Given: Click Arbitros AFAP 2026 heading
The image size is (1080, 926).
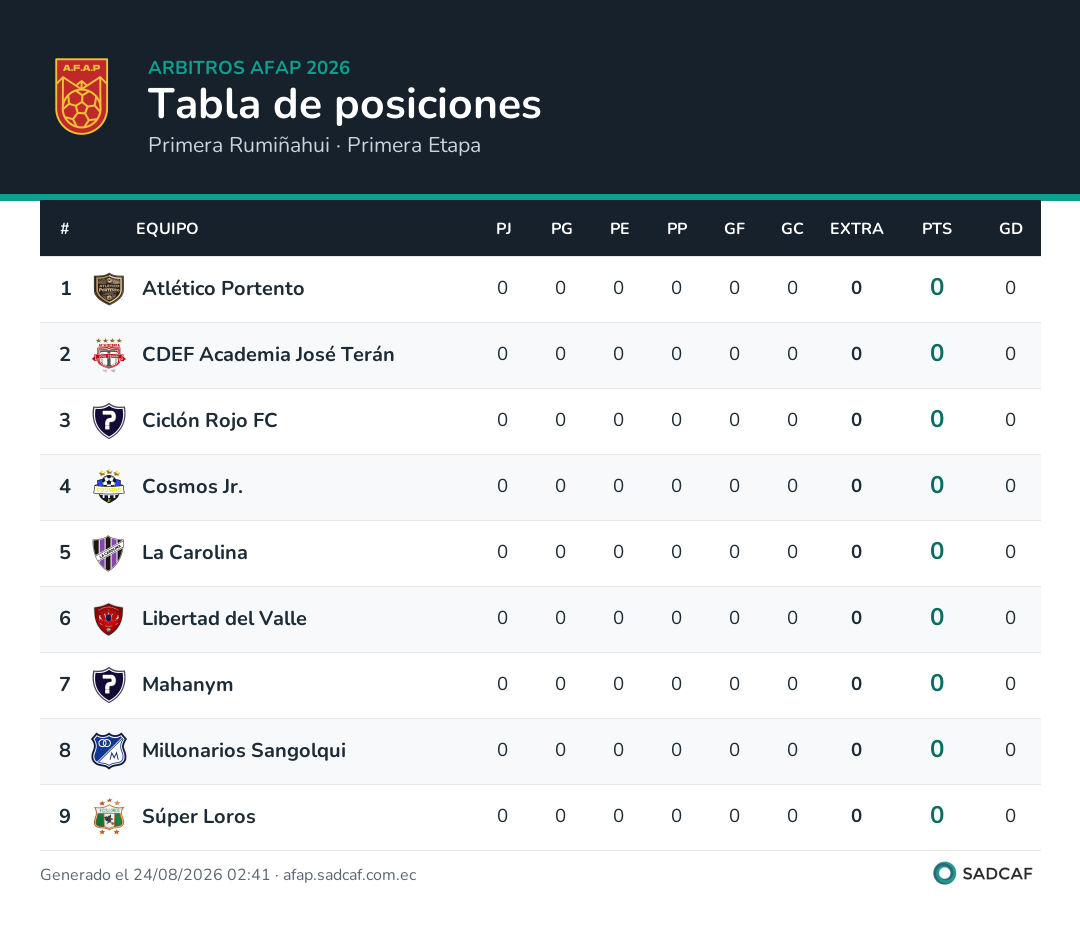Looking at the screenshot, I should (x=249, y=68).
